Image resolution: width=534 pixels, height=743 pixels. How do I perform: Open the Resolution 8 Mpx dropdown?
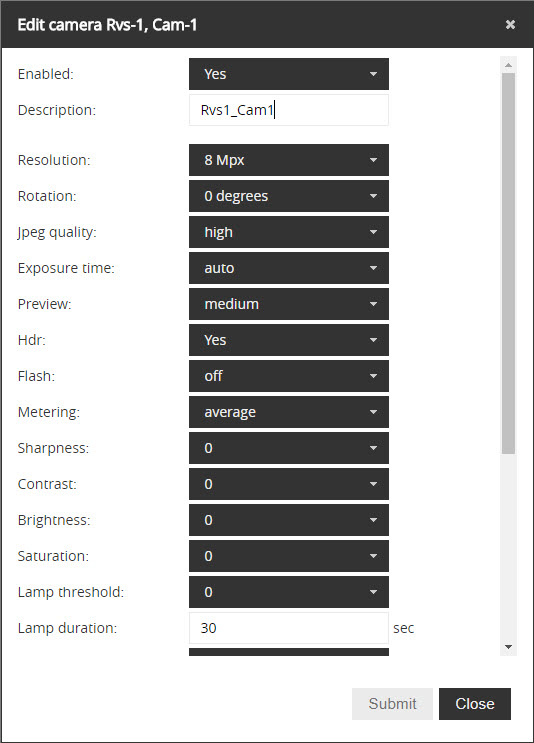[289, 160]
